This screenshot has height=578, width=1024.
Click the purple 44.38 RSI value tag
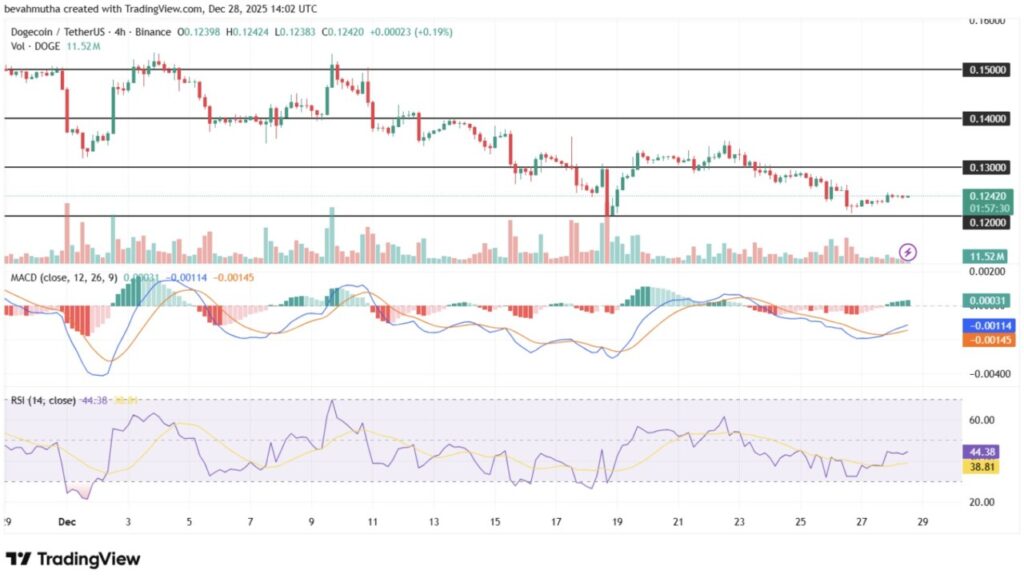[984, 452]
